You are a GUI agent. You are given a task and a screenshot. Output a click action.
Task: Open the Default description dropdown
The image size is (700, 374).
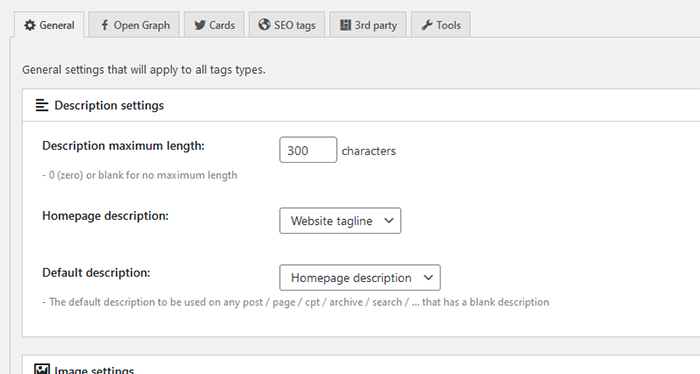point(360,278)
